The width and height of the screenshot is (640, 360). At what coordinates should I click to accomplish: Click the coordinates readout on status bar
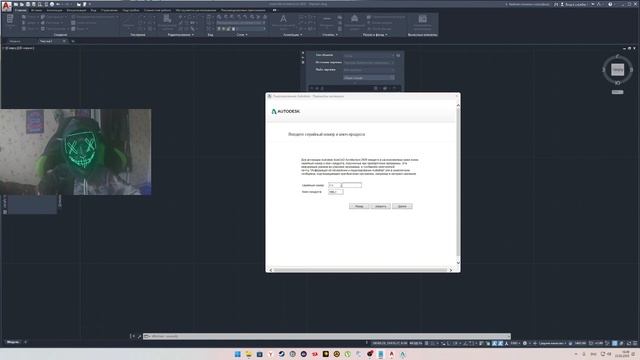point(389,343)
